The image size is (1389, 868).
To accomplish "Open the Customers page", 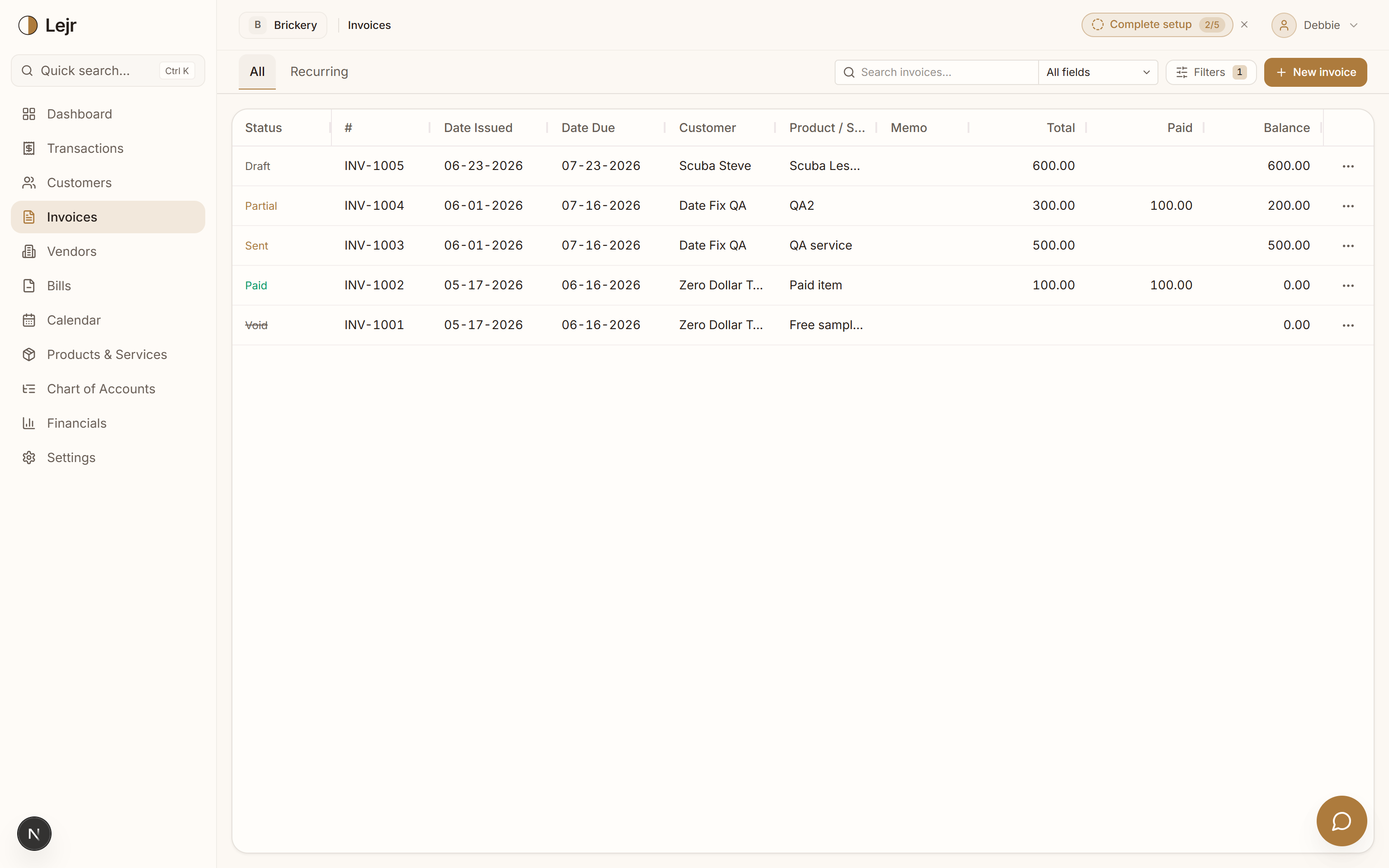I will point(108,183).
